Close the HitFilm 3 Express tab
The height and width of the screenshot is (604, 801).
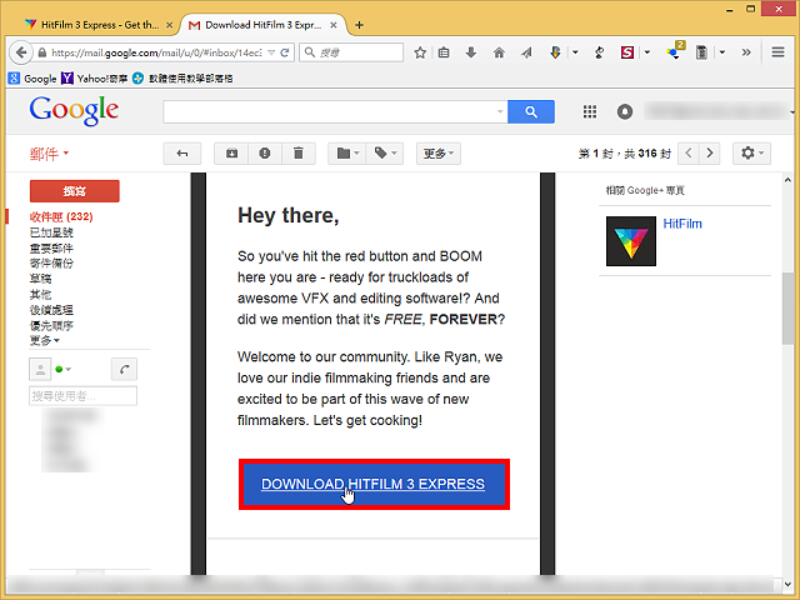[x=169, y=25]
